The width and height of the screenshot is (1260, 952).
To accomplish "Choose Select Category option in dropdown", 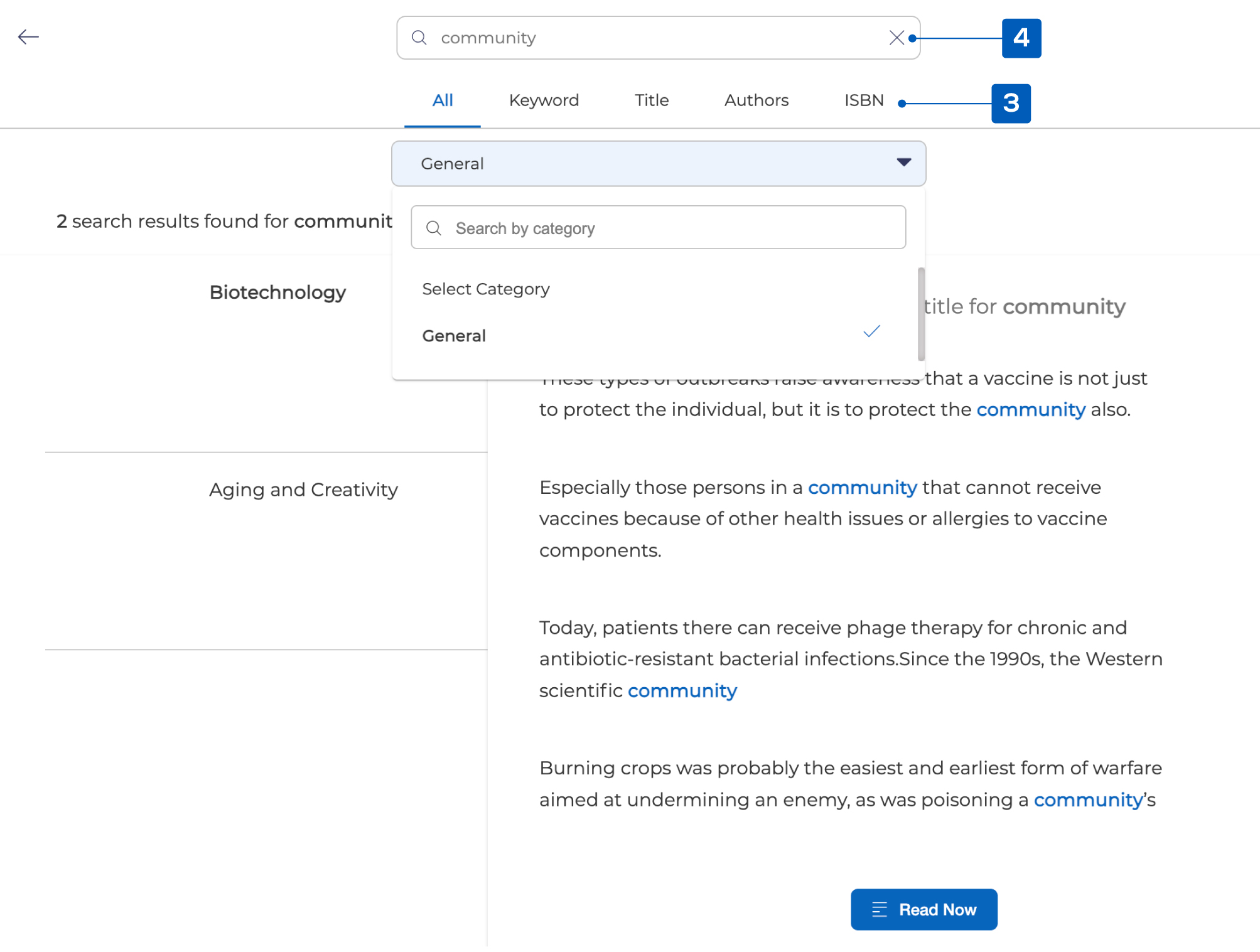I will pyautogui.click(x=485, y=289).
